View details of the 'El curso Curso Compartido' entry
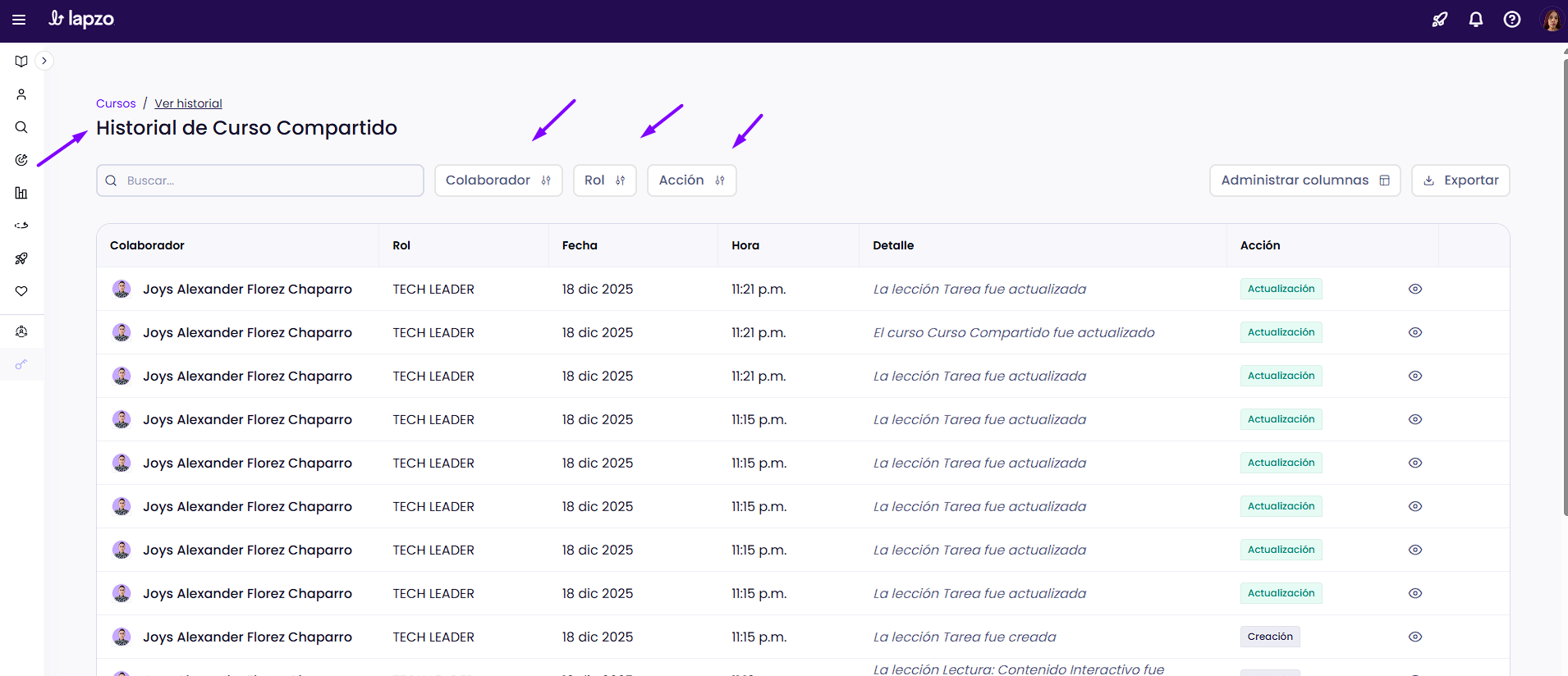 [x=1414, y=332]
